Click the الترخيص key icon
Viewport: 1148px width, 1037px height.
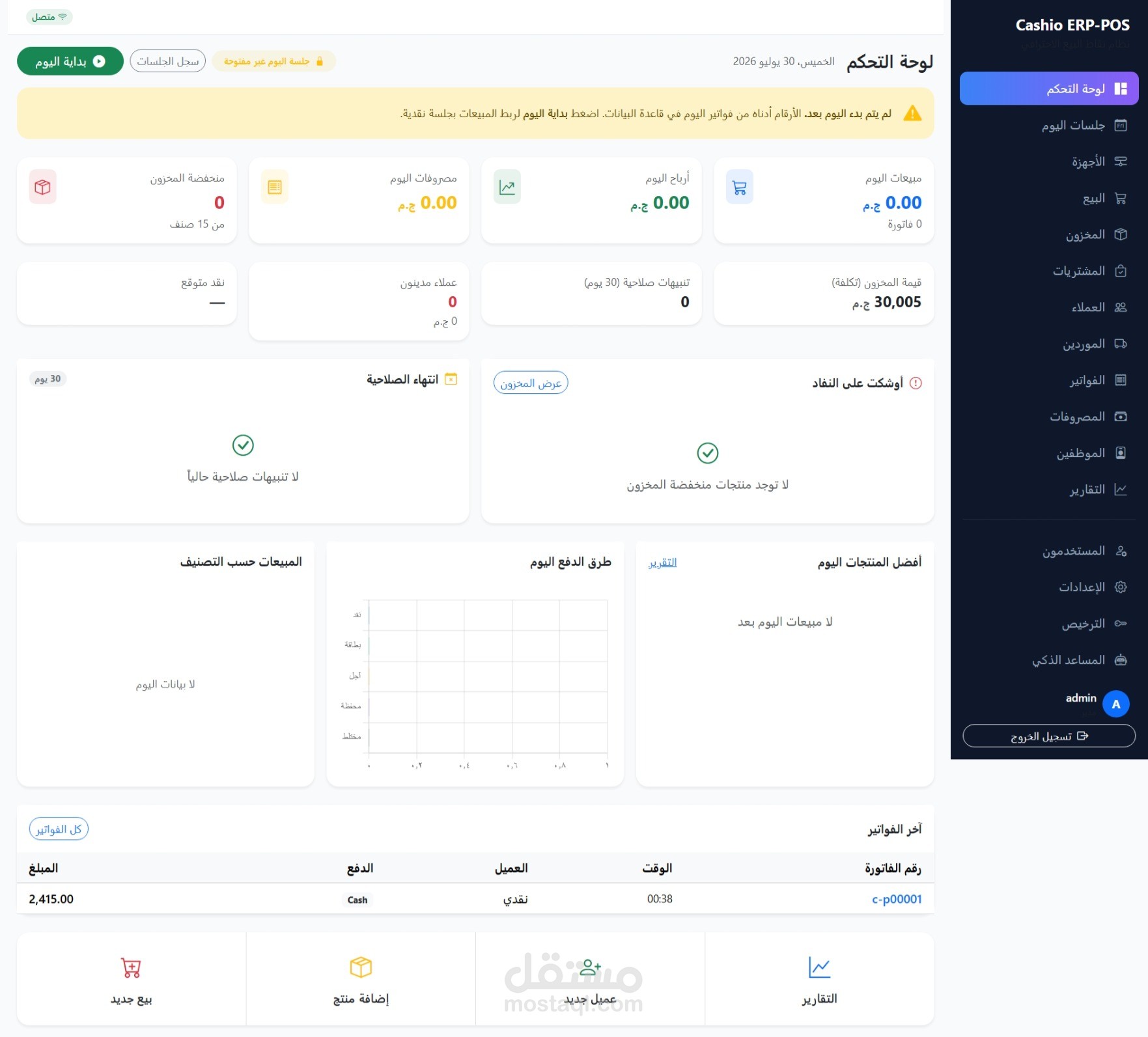(x=1121, y=624)
